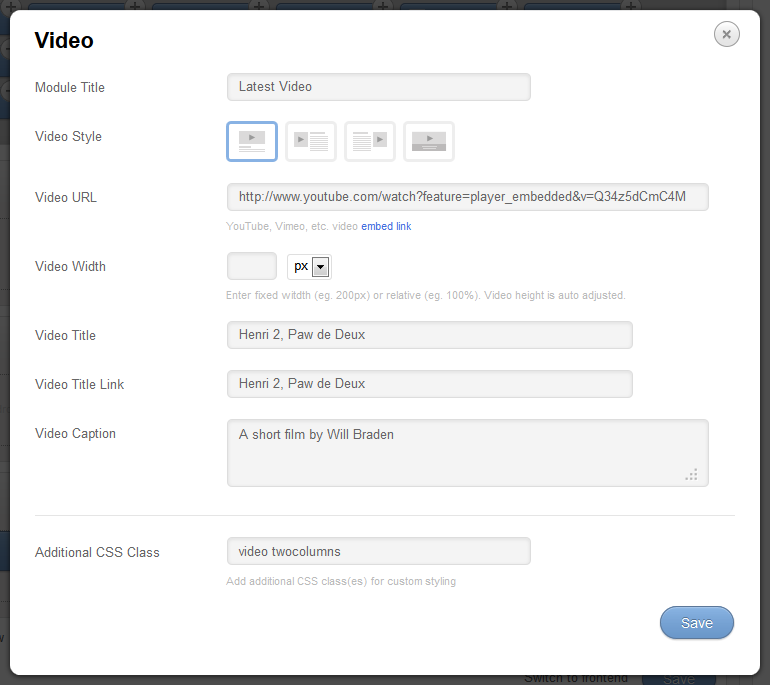
Task: Click the Video Caption resize handle
Action: coord(691,475)
